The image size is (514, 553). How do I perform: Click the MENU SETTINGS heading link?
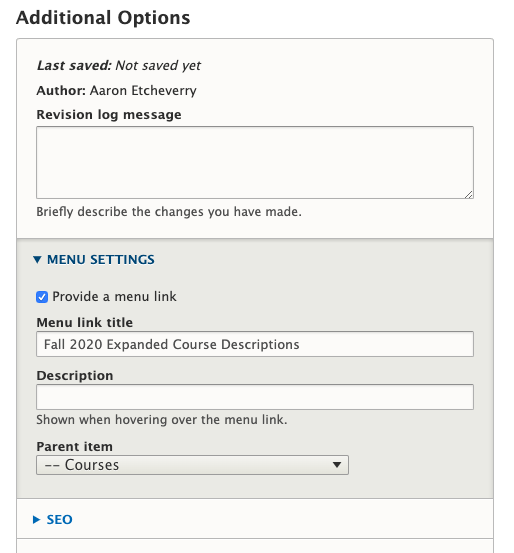tap(101, 260)
